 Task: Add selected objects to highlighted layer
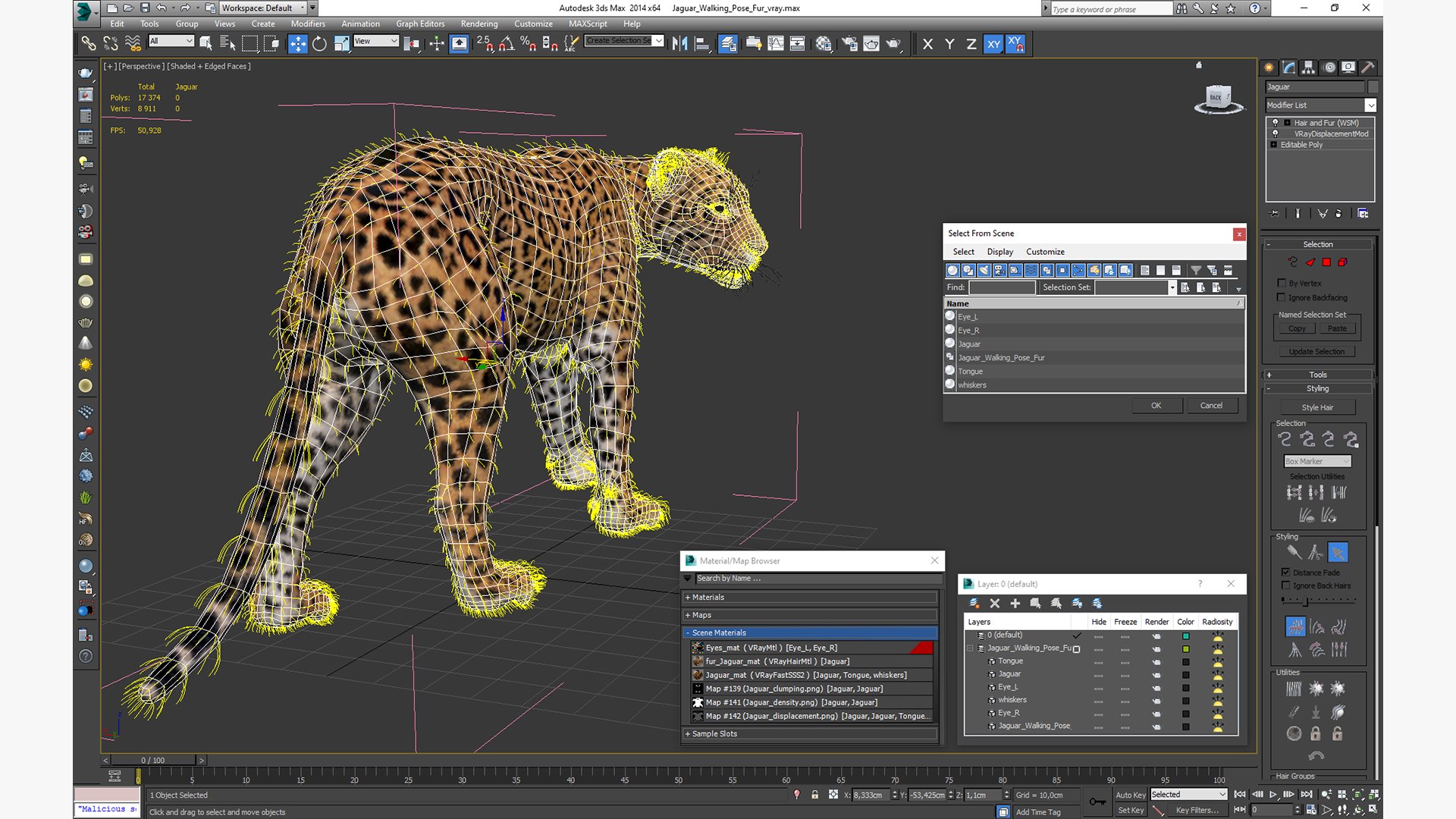1015,604
